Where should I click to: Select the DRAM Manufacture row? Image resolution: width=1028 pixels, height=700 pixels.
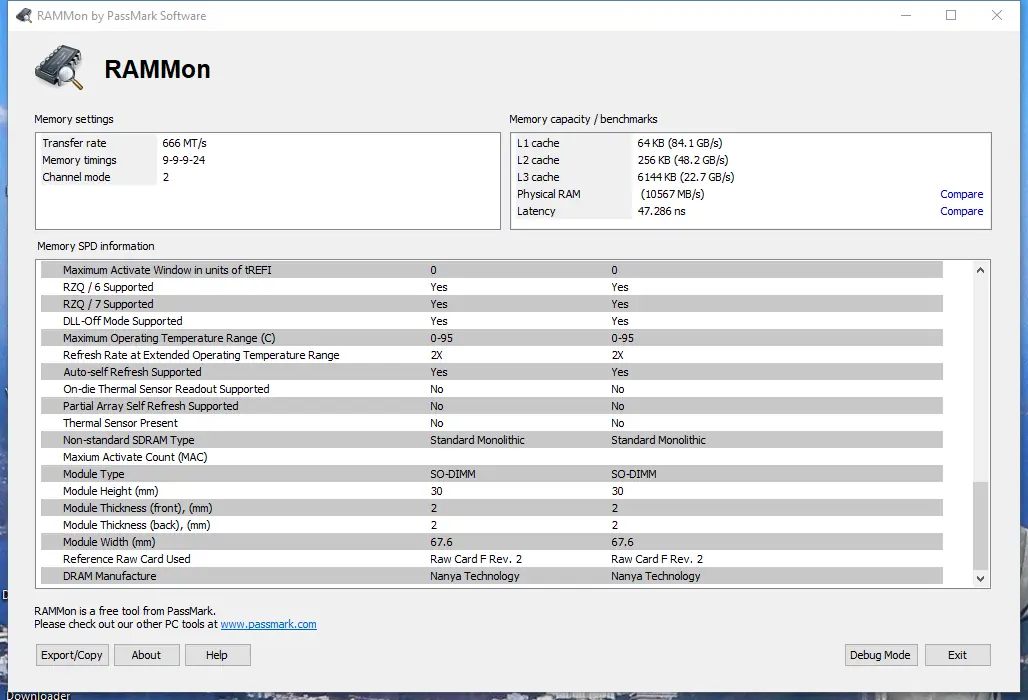492,576
